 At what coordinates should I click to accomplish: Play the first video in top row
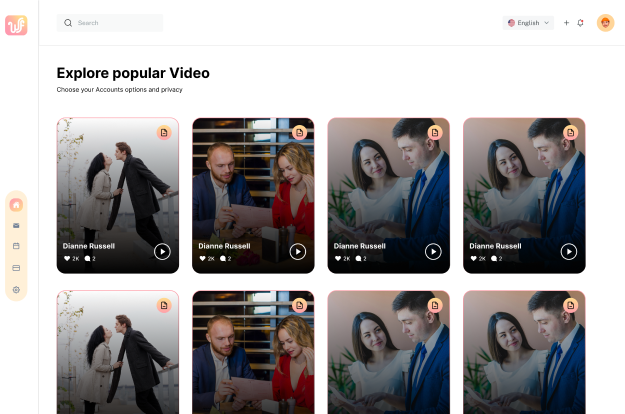tap(162, 251)
